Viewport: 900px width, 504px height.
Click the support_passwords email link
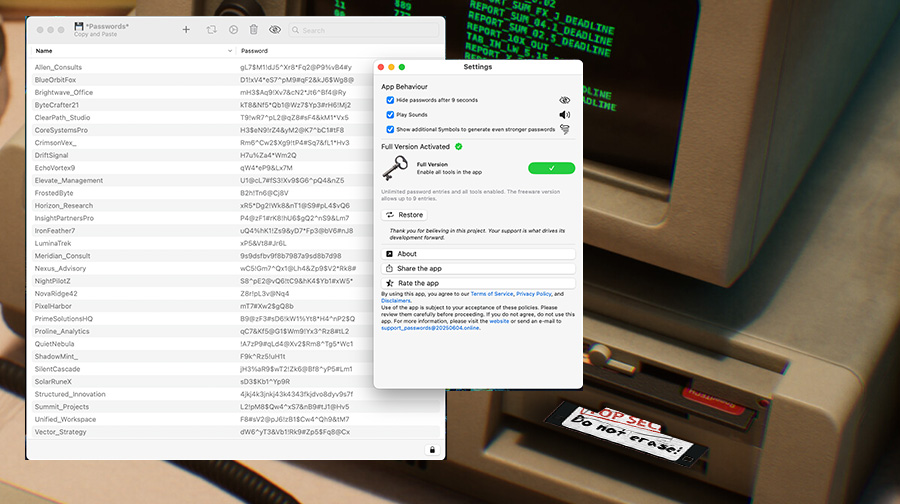pos(430,328)
